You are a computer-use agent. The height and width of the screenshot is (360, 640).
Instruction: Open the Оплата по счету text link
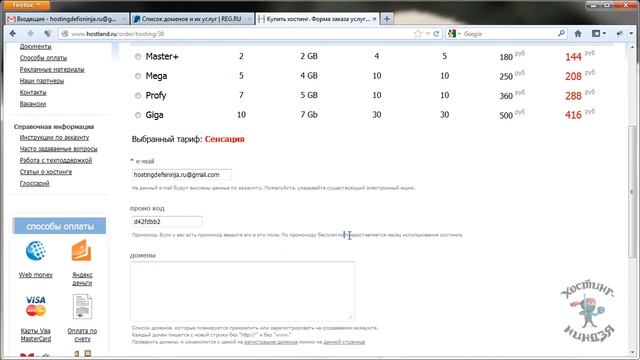point(82,335)
